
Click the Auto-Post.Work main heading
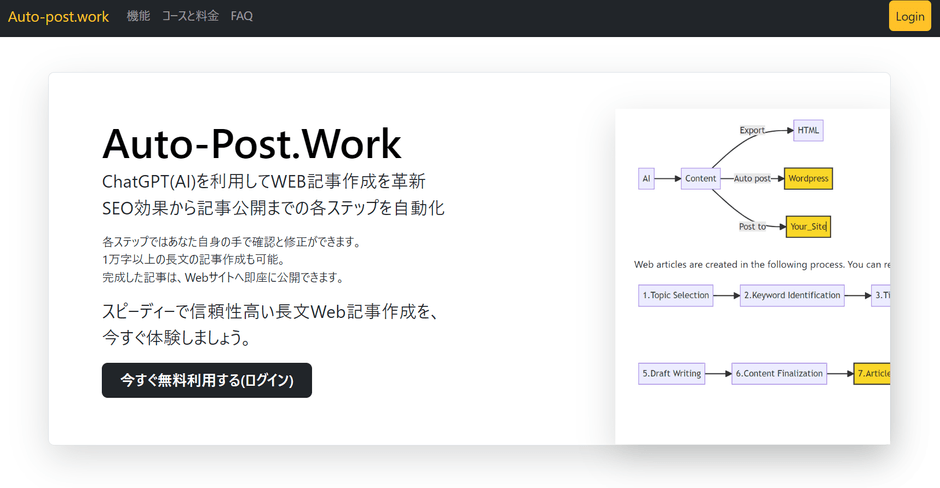click(x=252, y=144)
